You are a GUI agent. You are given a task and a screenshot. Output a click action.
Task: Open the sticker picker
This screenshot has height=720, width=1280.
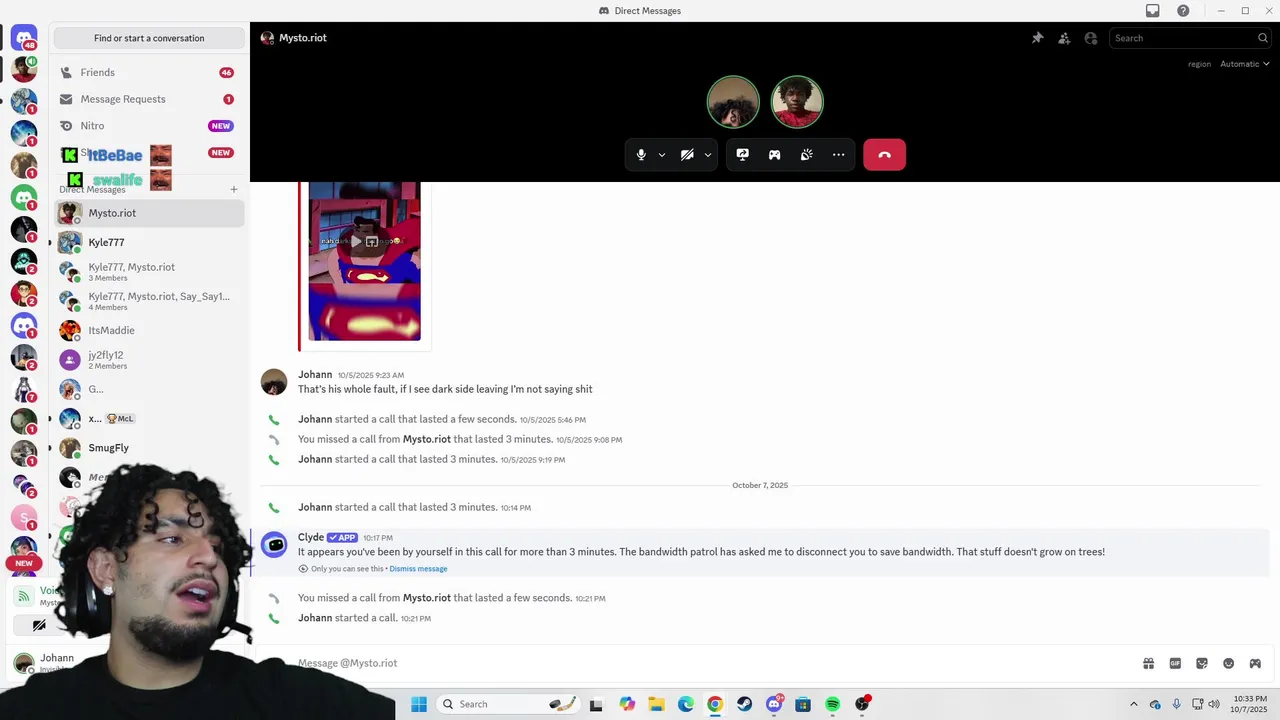pyautogui.click(x=1202, y=663)
